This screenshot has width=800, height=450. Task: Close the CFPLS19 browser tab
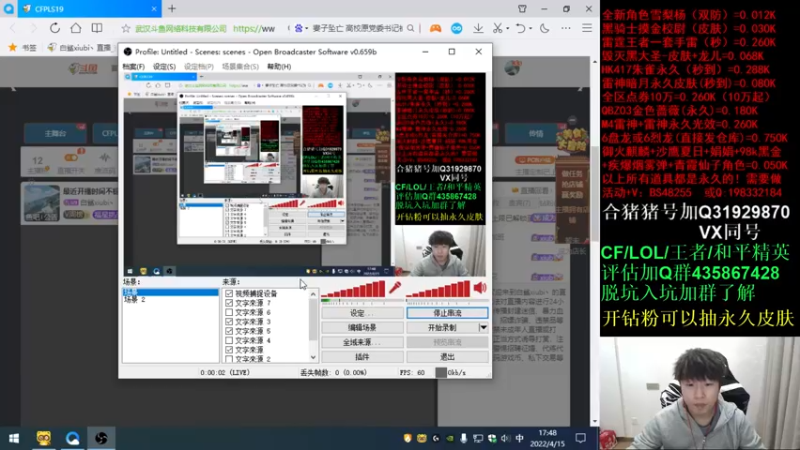point(154,9)
